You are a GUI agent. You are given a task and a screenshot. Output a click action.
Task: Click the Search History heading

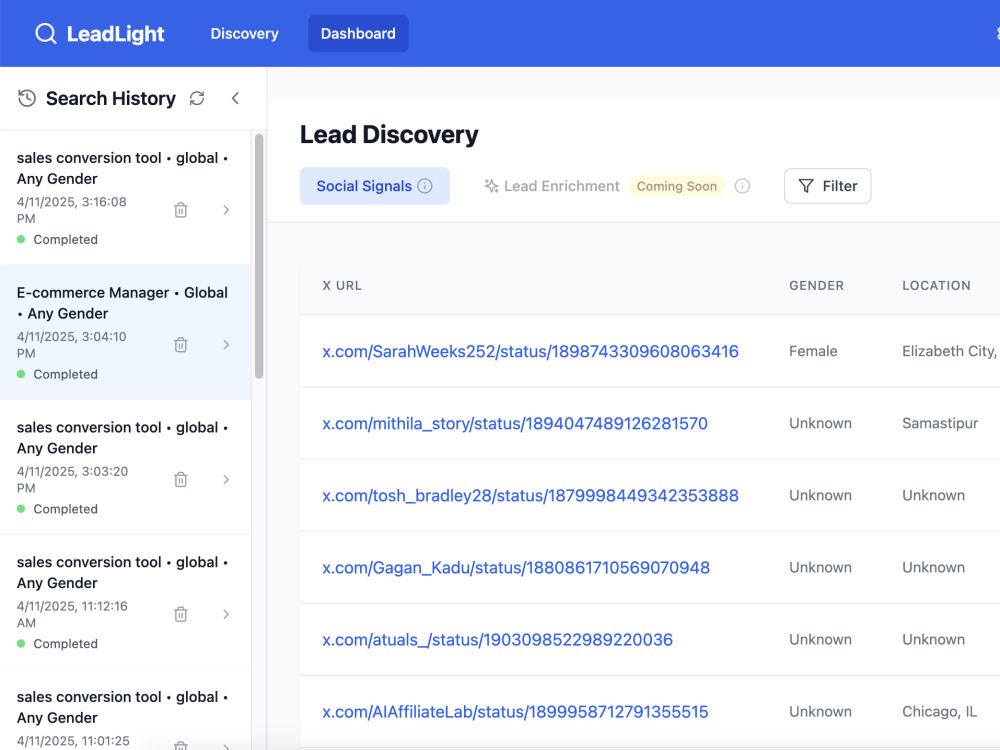111,98
